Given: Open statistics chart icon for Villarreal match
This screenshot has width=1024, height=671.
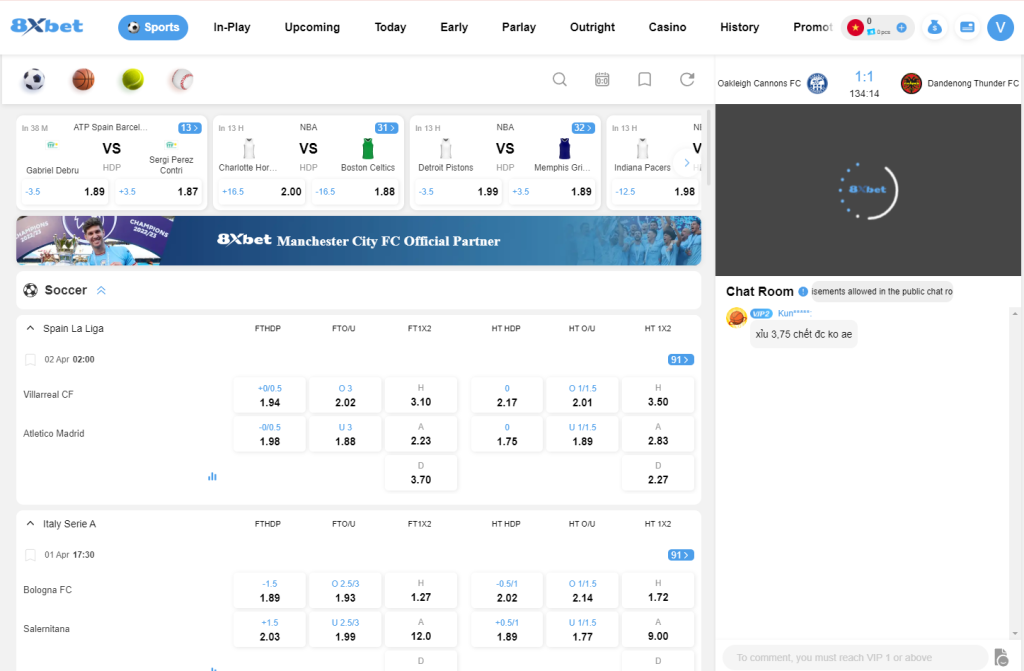Looking at the screenshot, I should click(212, 476).
